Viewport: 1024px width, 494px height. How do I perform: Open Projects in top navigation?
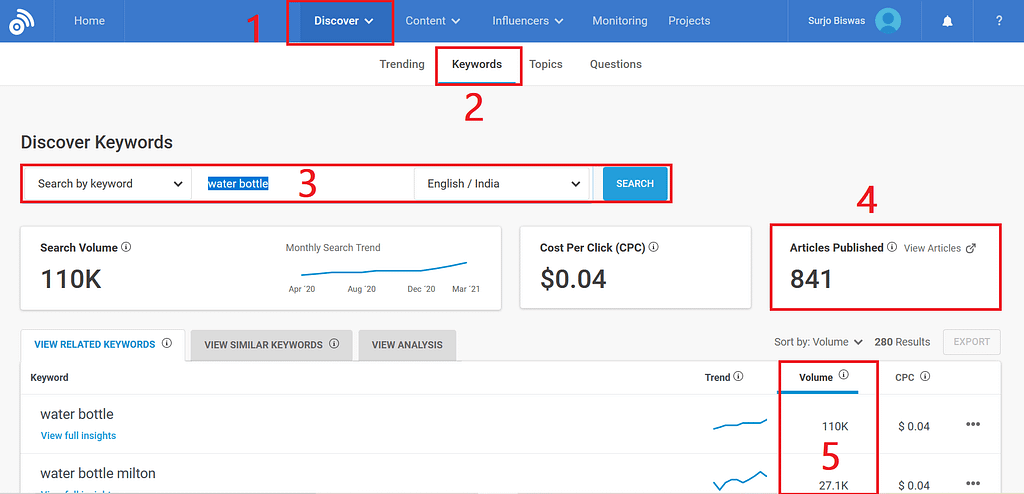pyautogui.click(x=689, y=21)
